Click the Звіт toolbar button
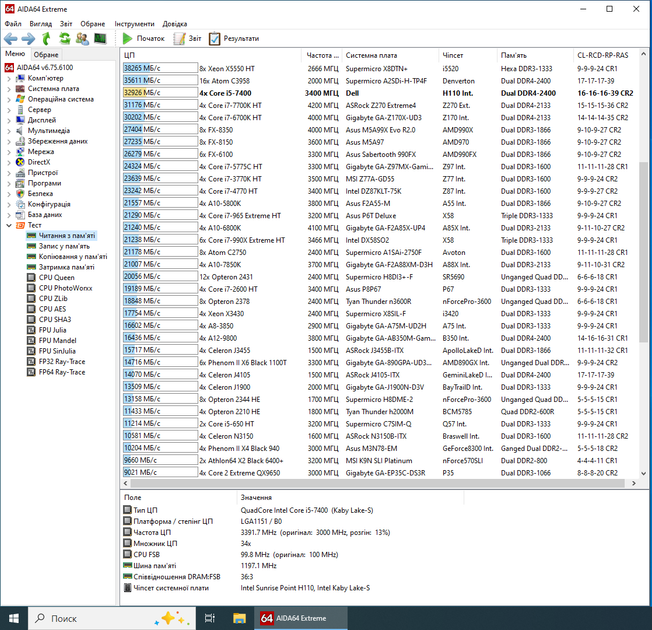The width and height of the screenshot is (652, 630). click(x=188, y=39)
